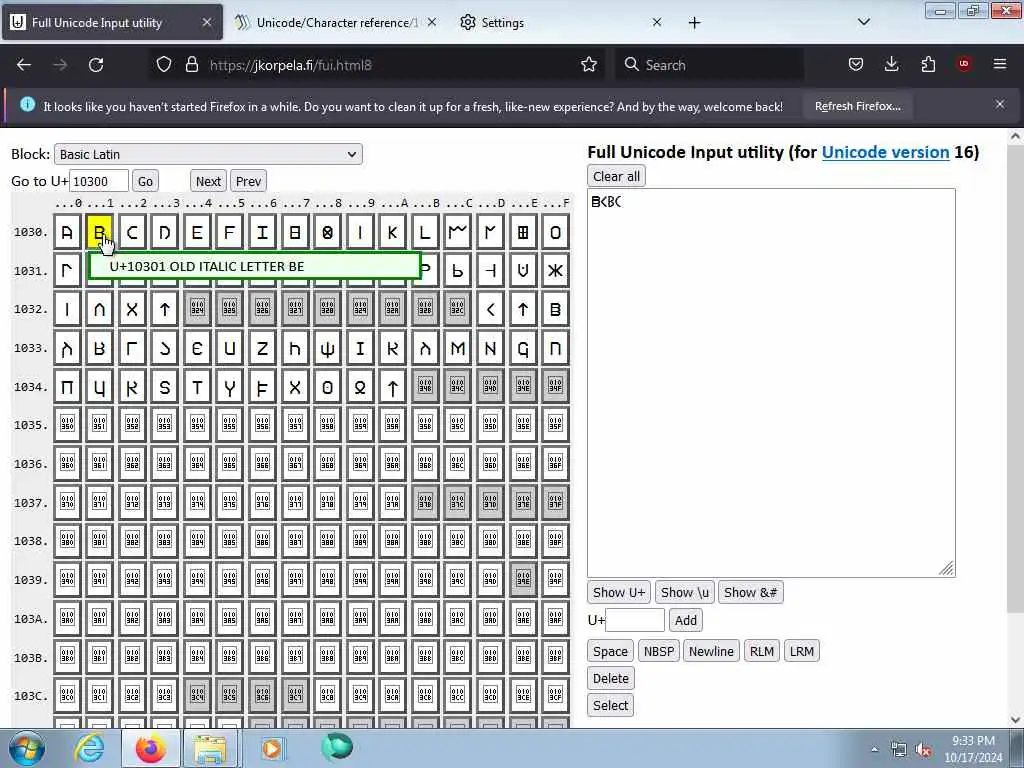Click the Select button
Screen dimensions: 1024x768
coord(611,705)
